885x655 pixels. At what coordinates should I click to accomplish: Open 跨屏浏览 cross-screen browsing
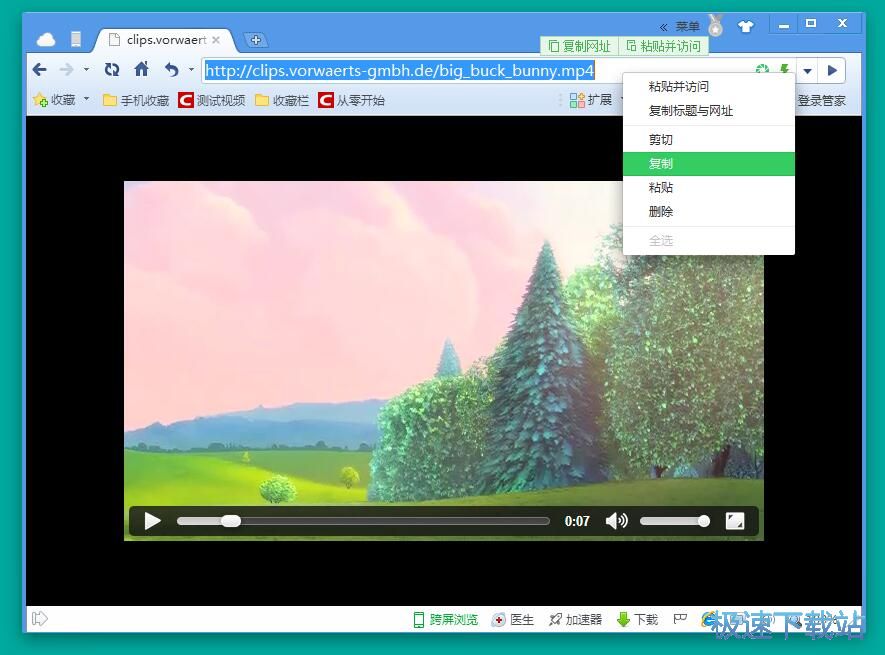tap(446, 619)
